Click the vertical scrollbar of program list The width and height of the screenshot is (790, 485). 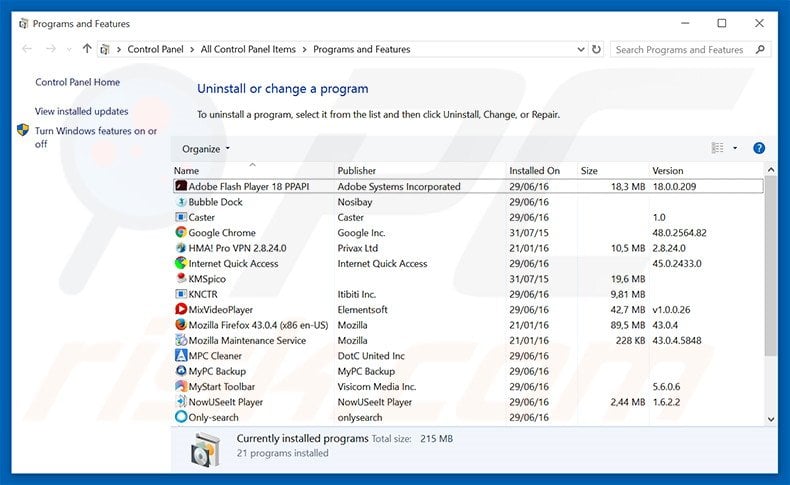(x=770, y=290)
